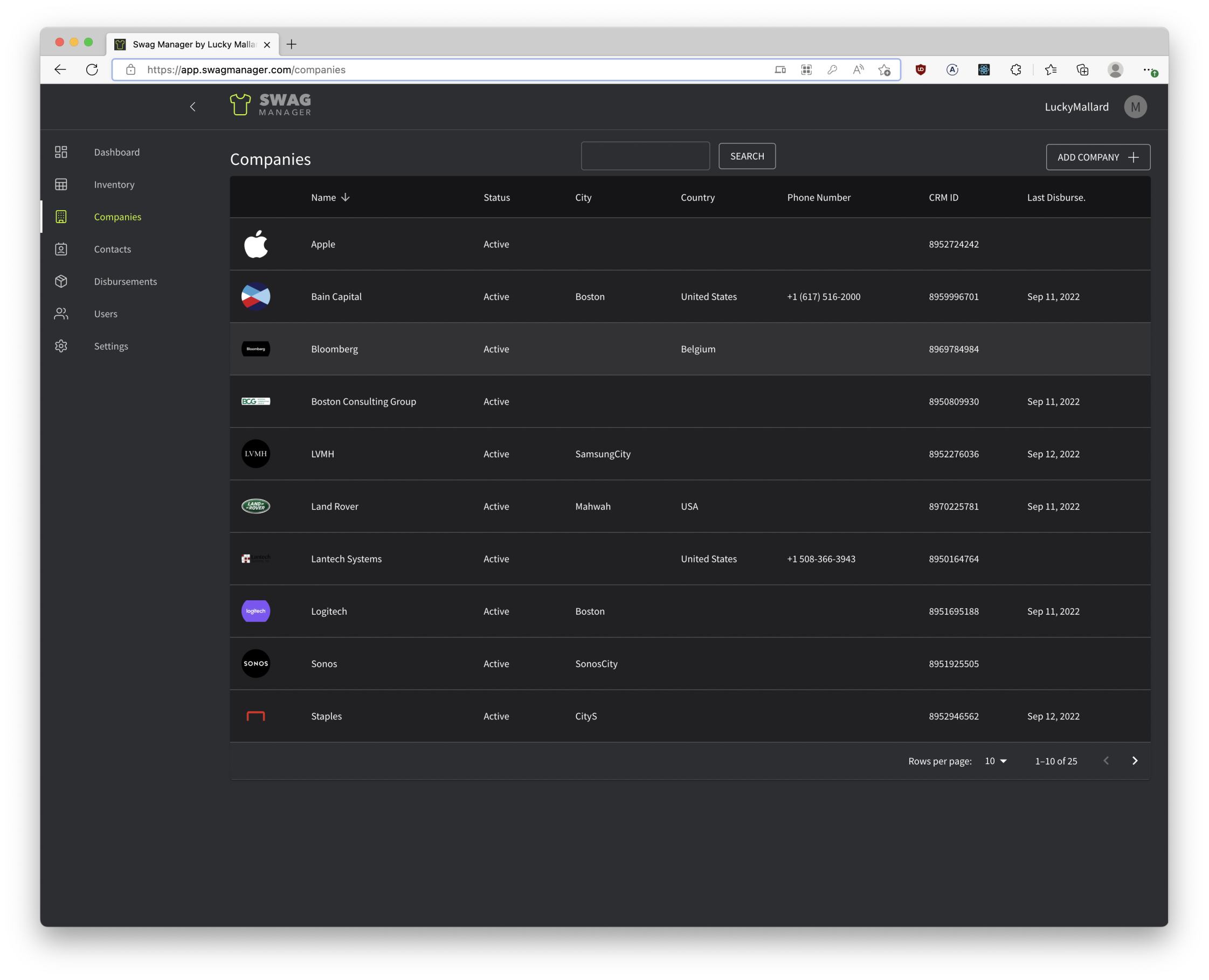1209x980 pixels.
Task: Reload the page with refresh icon
Action: pos(92,69)
